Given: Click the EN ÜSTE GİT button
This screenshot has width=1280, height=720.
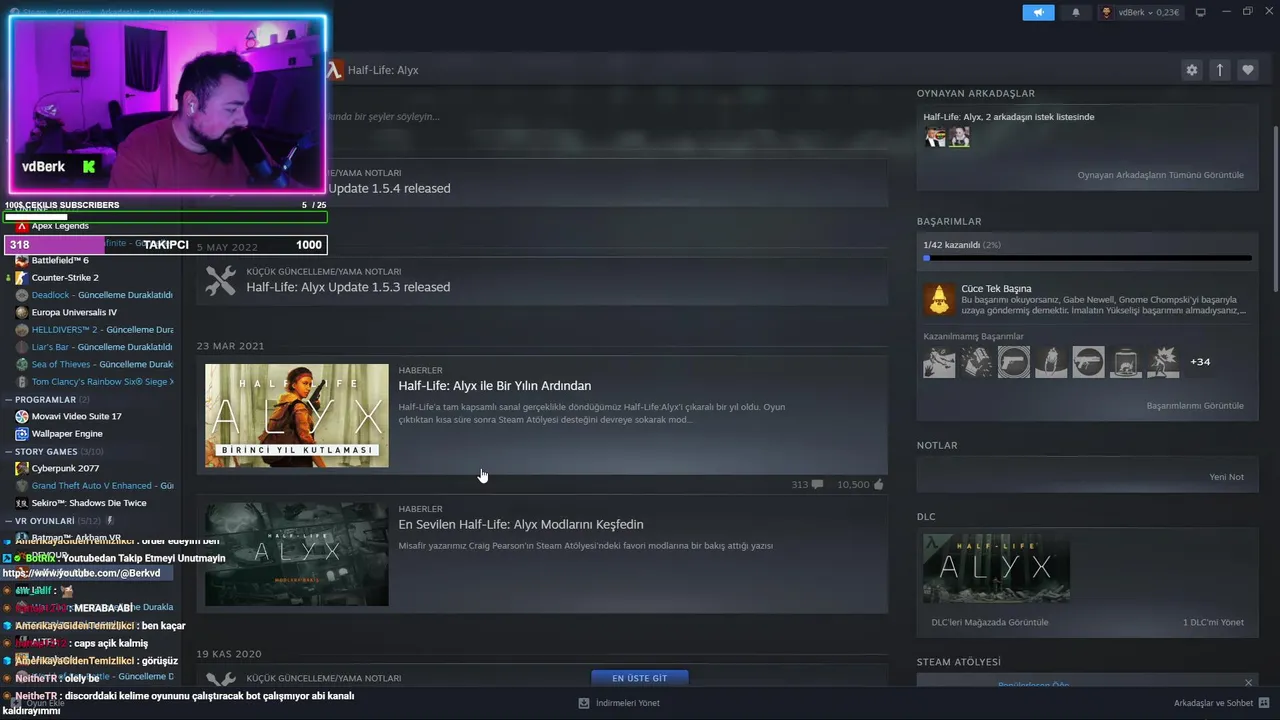Looking at the screenshot, I should (x=640, y=678).
